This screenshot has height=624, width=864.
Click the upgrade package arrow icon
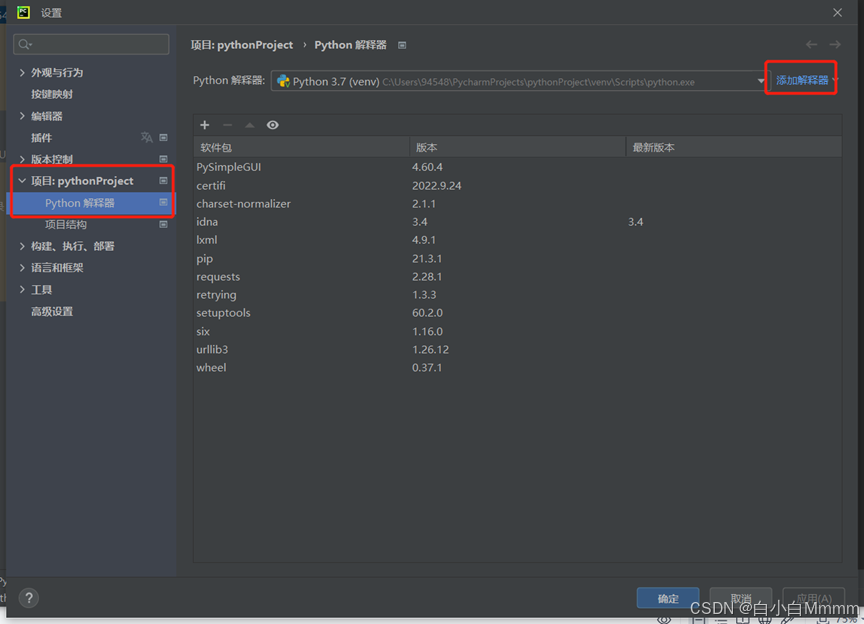[x=250, y=125]
